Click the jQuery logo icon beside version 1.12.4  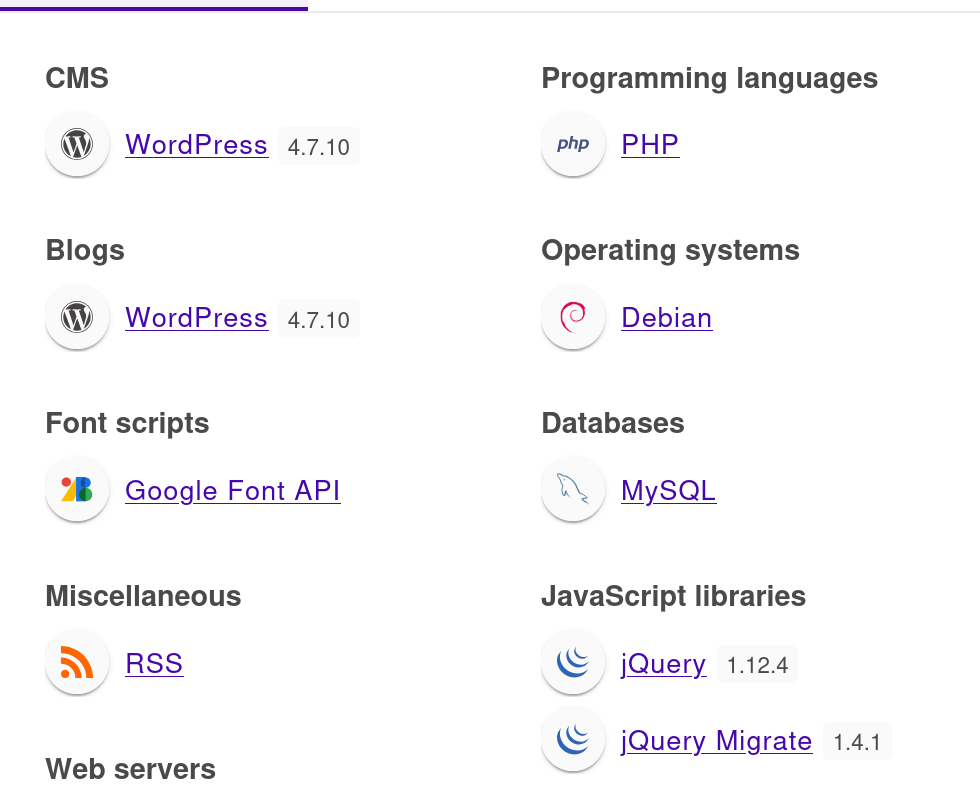[x=573, y=662]
